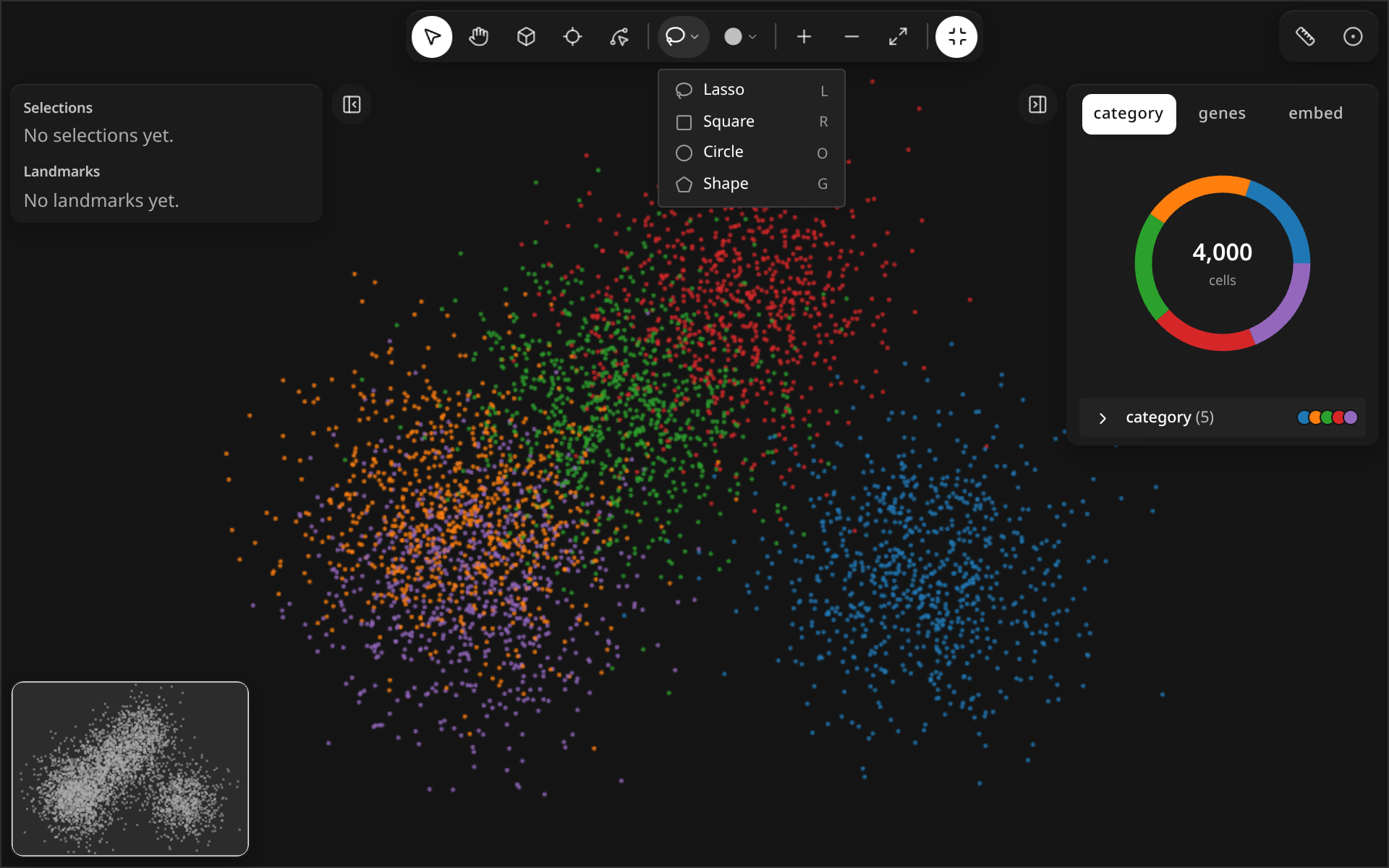Click the Landmarks heading
This screenshot has height=868, width=1389.
pyautogui.click(x=61, y=171)
